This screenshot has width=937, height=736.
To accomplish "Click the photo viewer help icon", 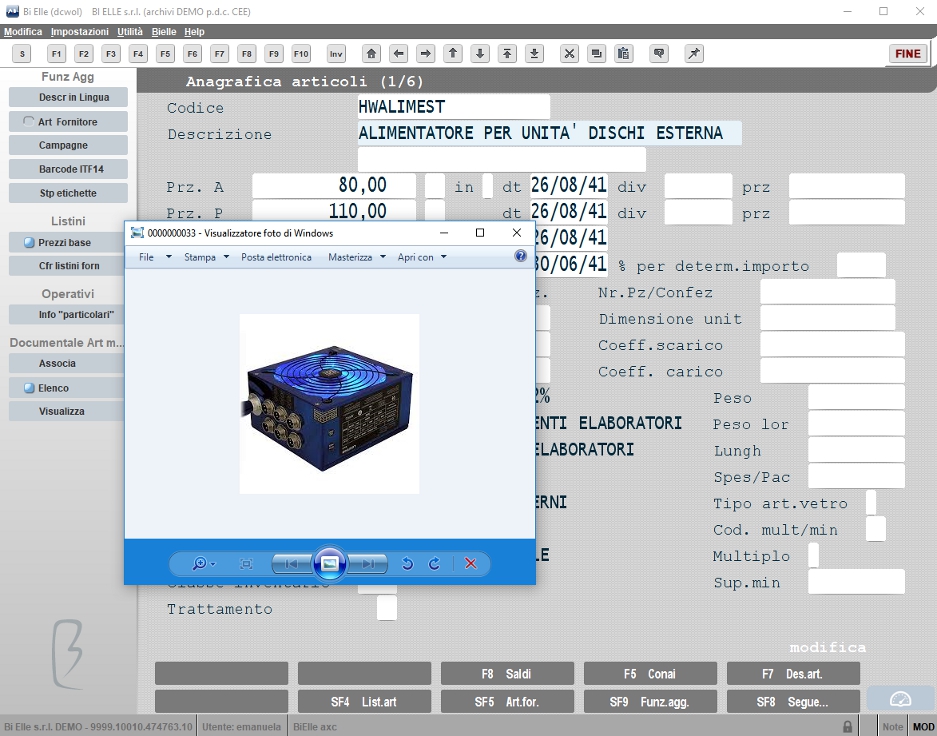I will 520,256.
